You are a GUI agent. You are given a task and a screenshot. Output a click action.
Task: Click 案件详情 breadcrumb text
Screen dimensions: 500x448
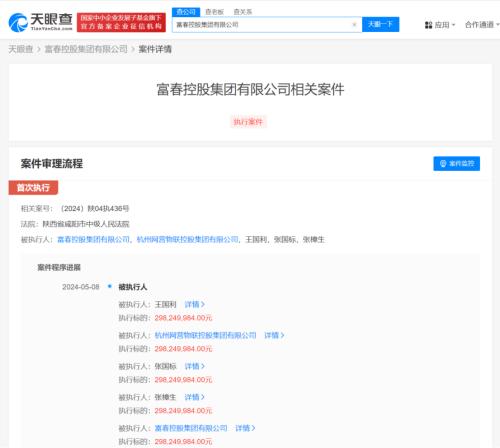coord(155,49)
